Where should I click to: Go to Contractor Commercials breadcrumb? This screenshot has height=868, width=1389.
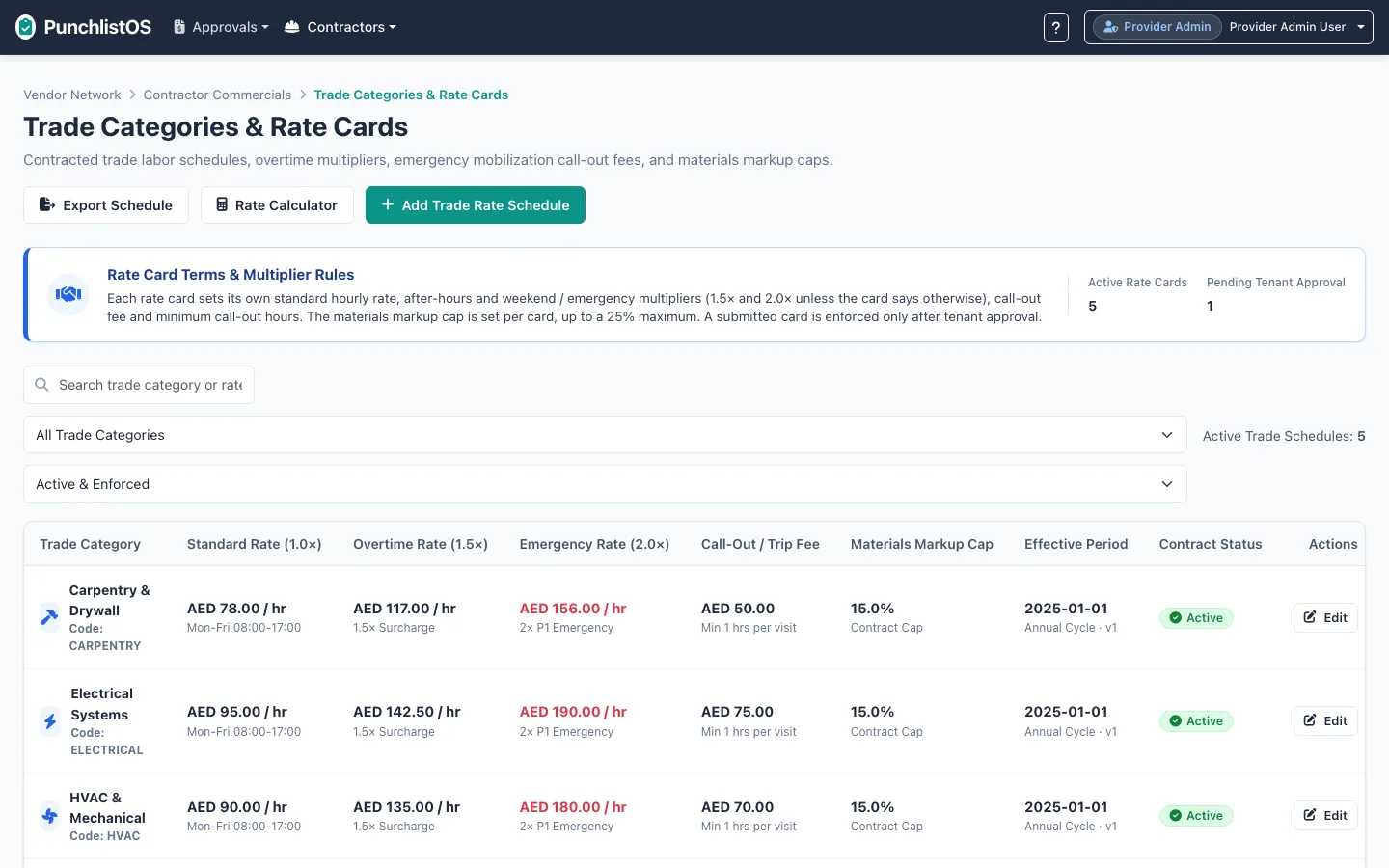click(217, 95)
